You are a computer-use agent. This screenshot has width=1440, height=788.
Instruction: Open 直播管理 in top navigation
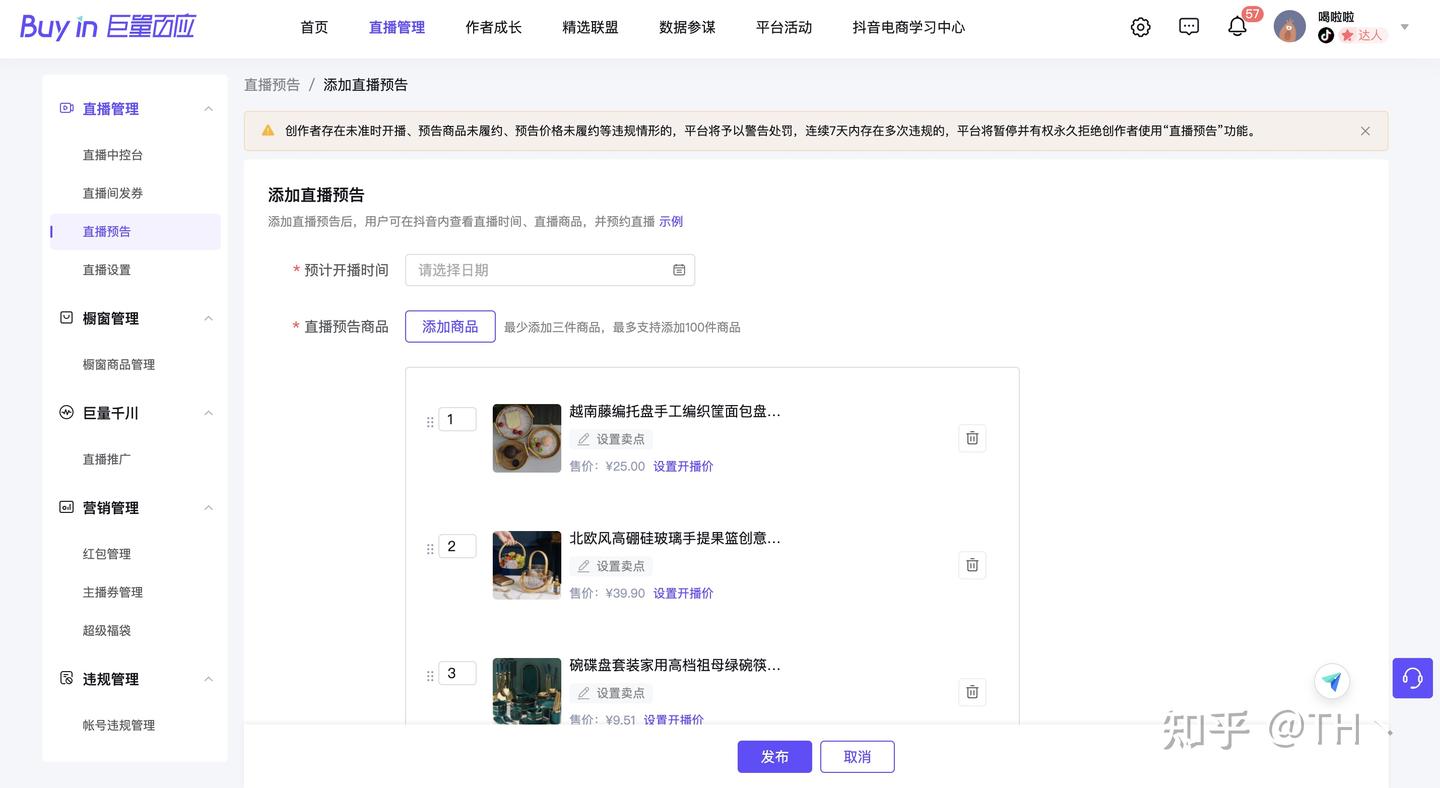tap(397, 27)
